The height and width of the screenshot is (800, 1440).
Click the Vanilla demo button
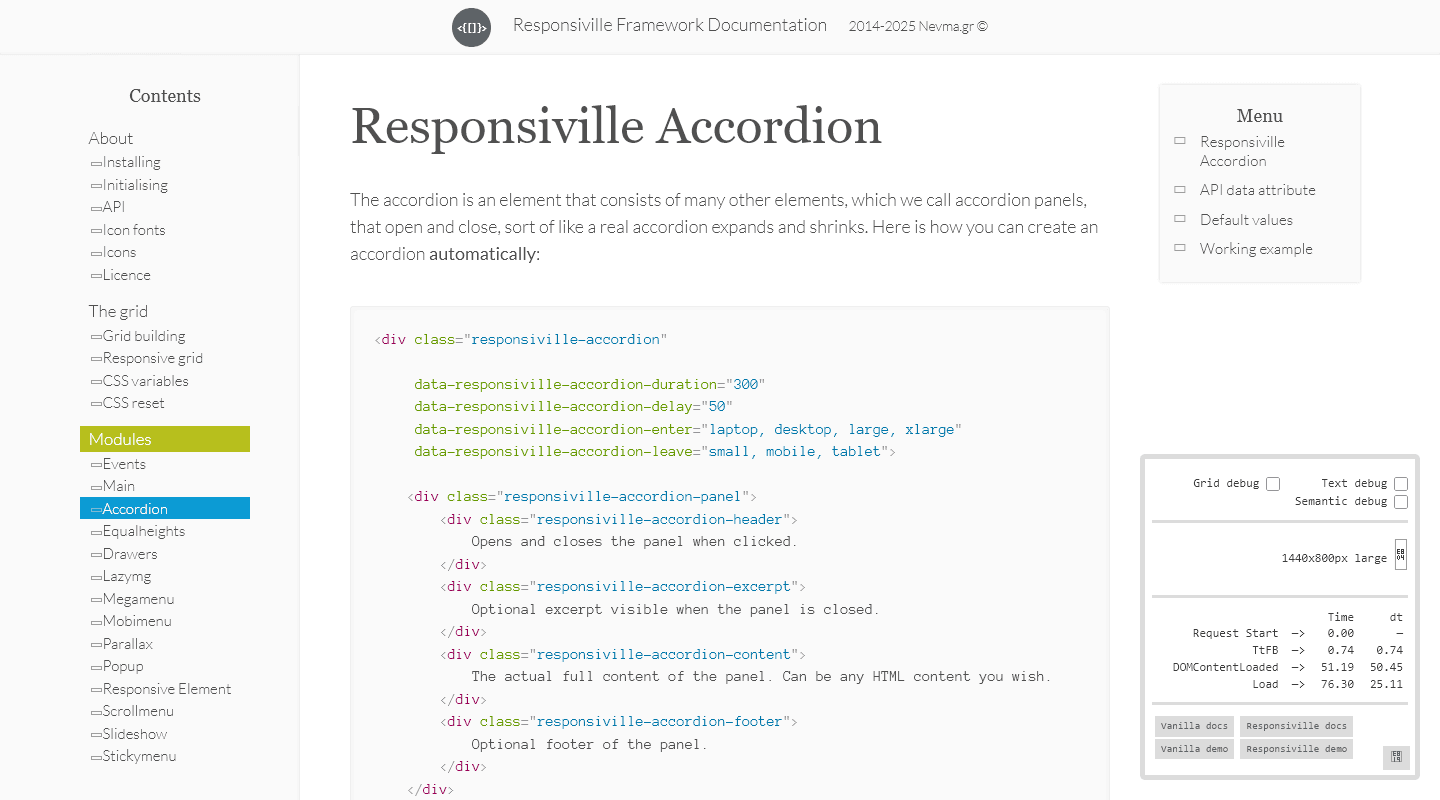1194,749
